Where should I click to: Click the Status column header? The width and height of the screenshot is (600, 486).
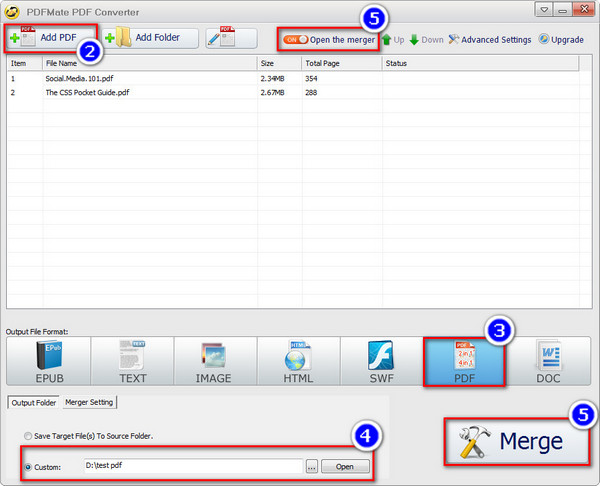coord(481,64)
